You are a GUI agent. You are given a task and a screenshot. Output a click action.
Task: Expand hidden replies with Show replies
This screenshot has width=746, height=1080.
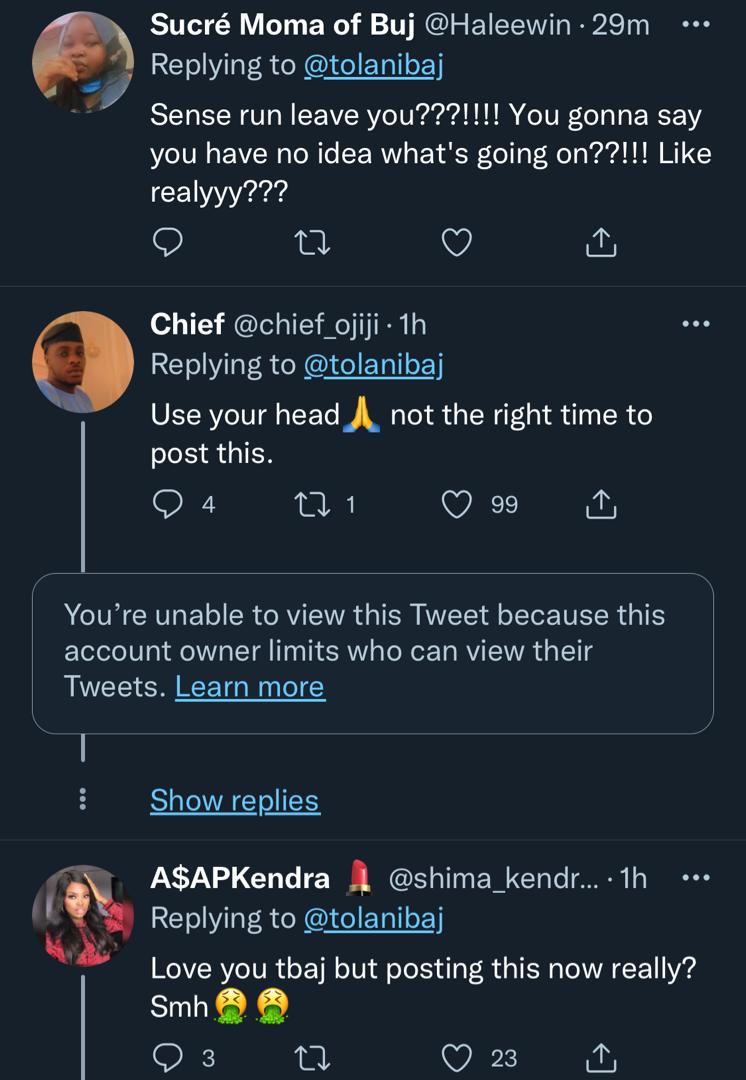click(x=235, y=800)
